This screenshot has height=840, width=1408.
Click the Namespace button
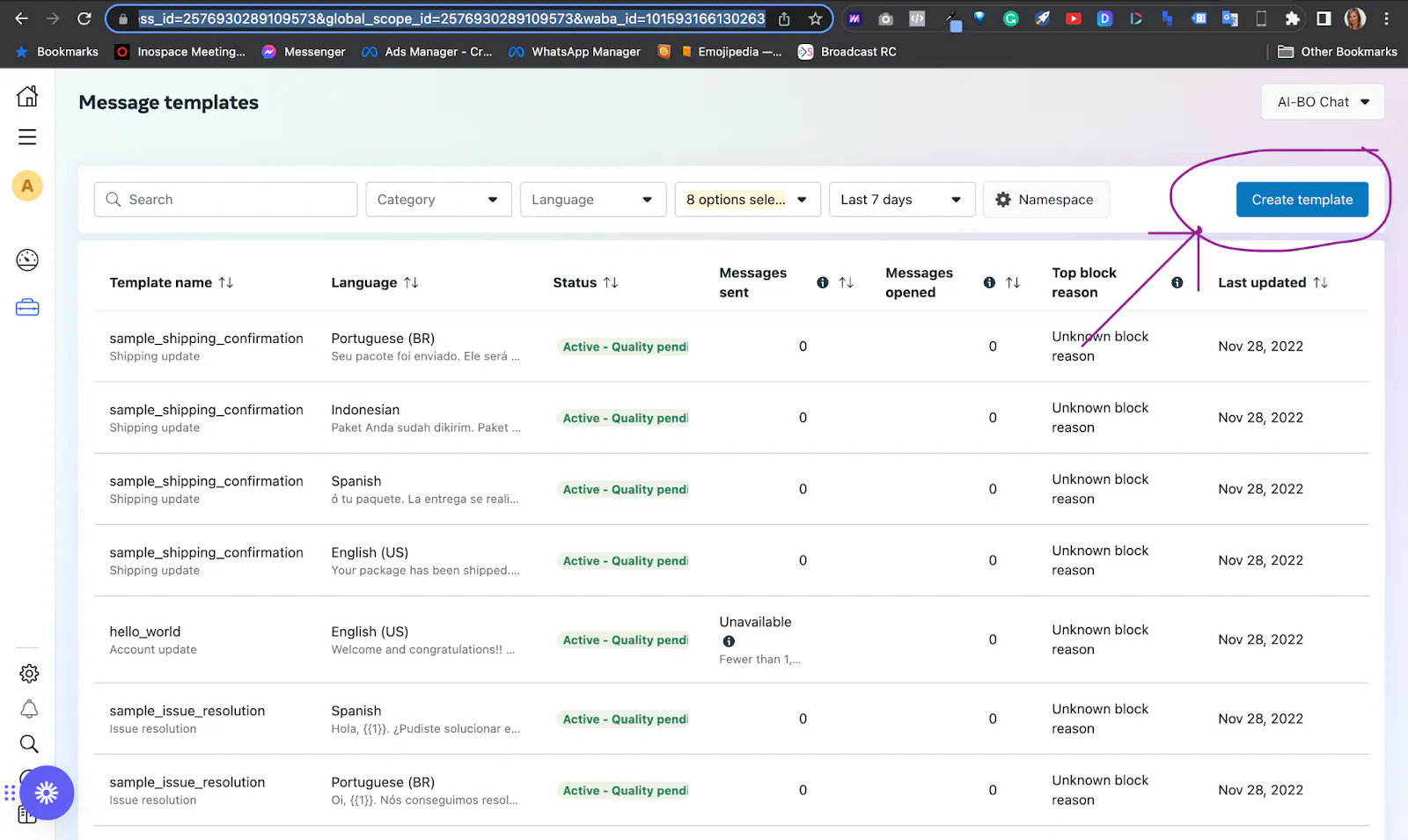click(1045, 200)
